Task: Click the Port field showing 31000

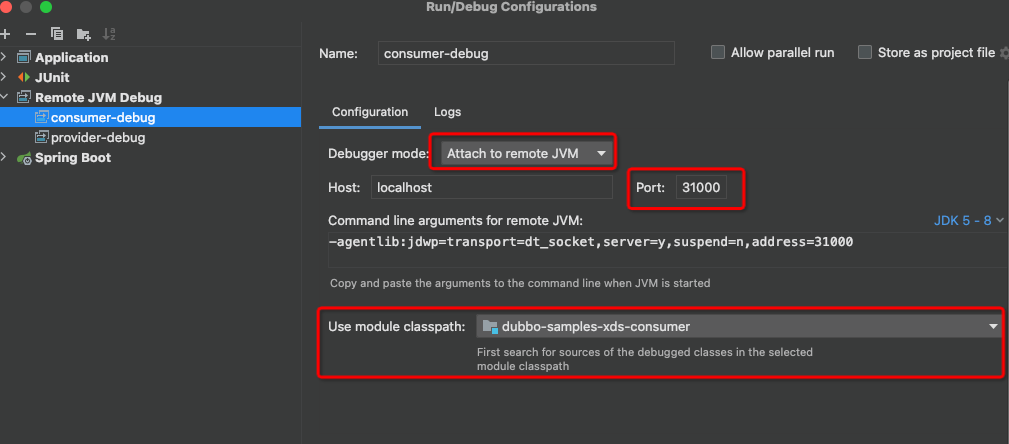Action: click(708, 187)
